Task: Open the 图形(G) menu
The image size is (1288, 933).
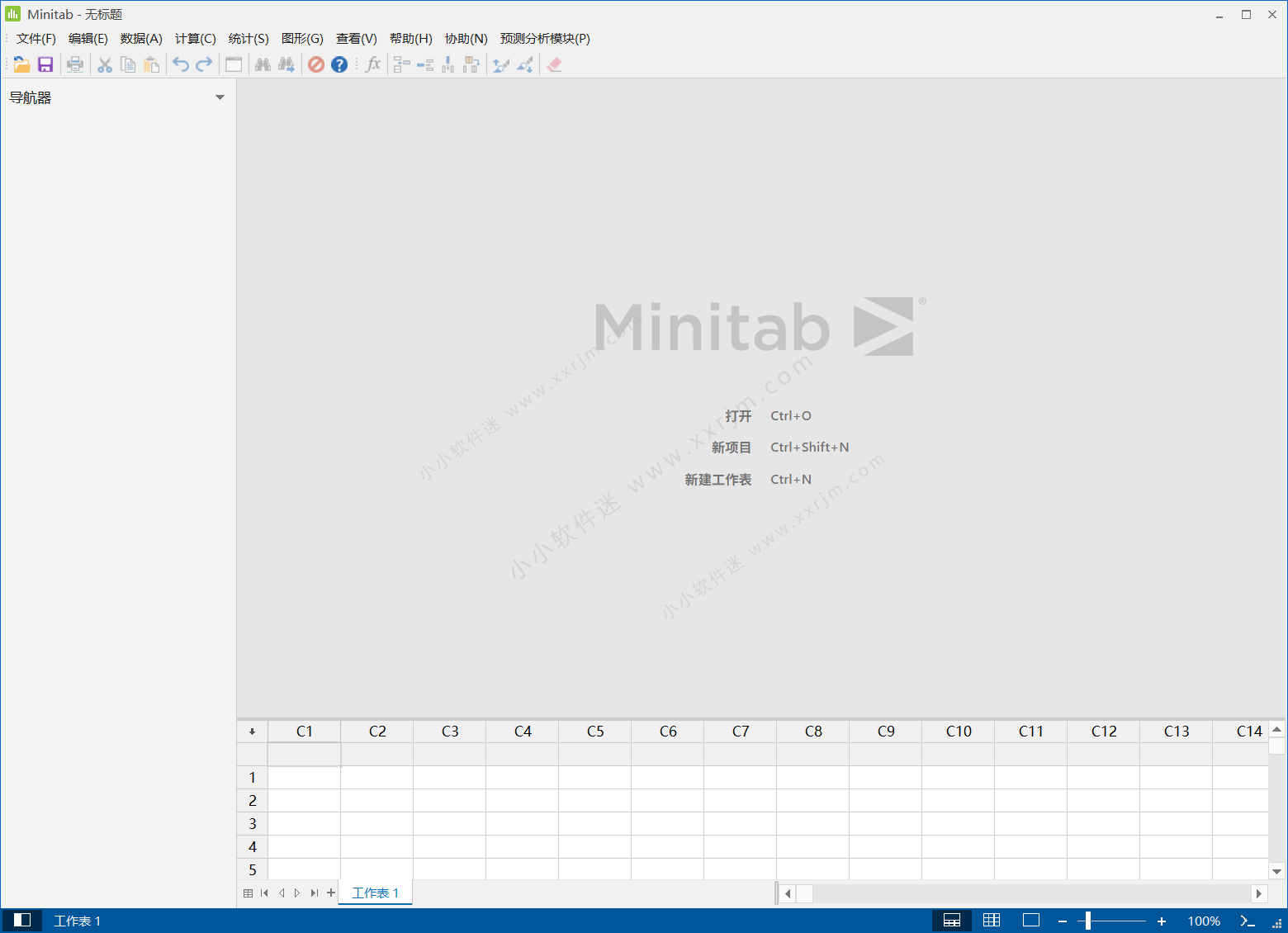Action: [x=302, y=39]
